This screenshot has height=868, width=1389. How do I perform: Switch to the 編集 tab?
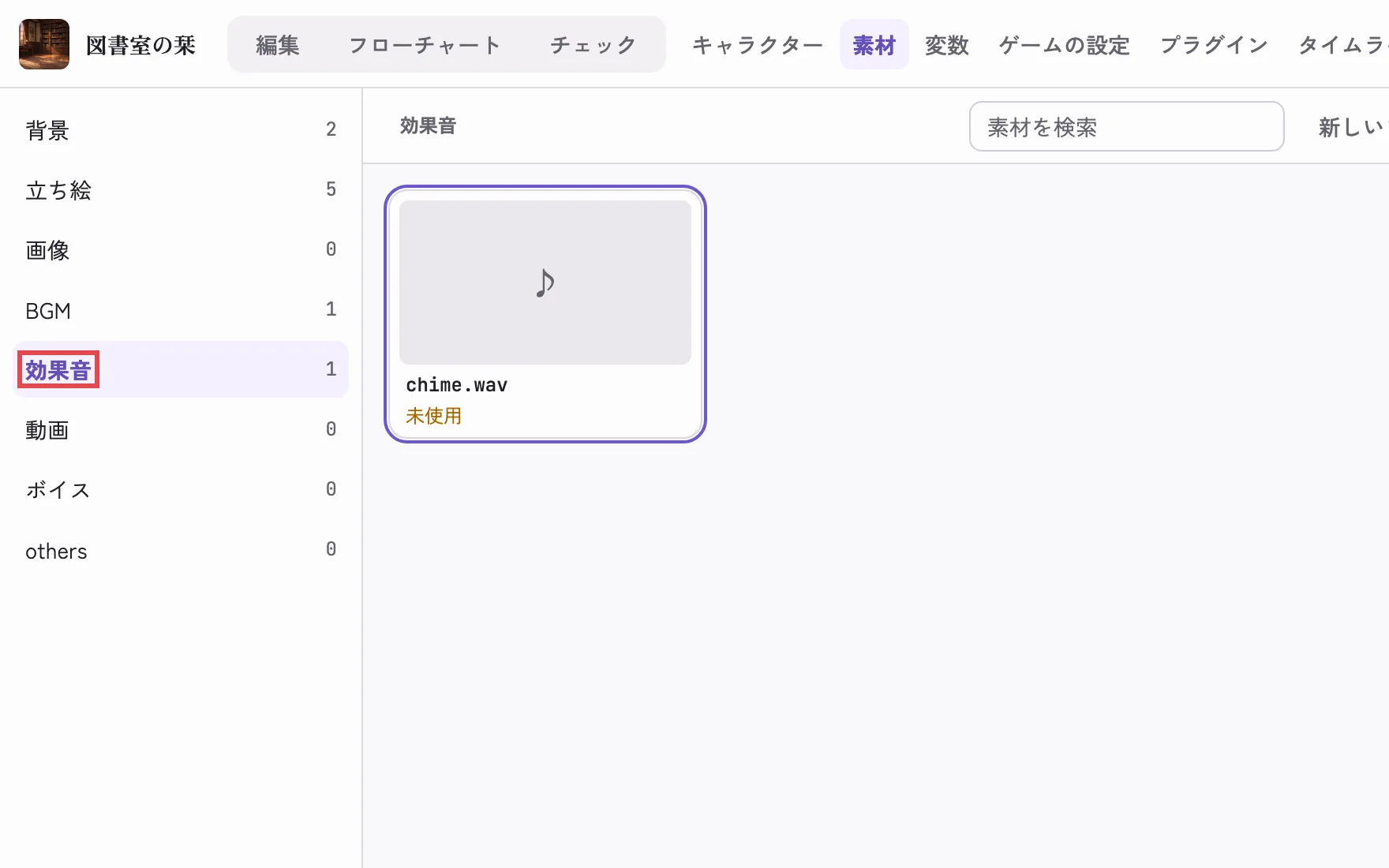(278, 45)
